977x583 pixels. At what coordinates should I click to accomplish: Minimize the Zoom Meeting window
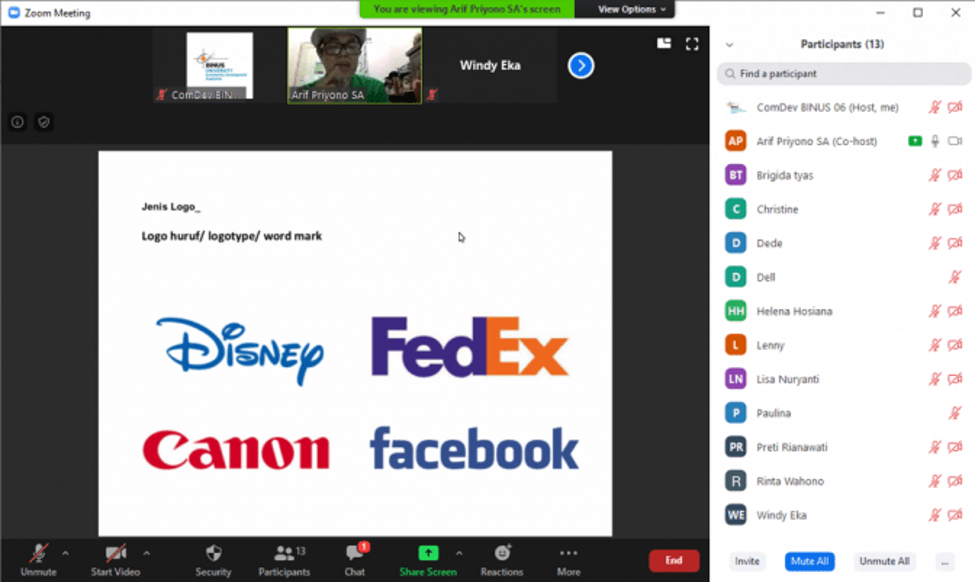[x=880, y=12]
